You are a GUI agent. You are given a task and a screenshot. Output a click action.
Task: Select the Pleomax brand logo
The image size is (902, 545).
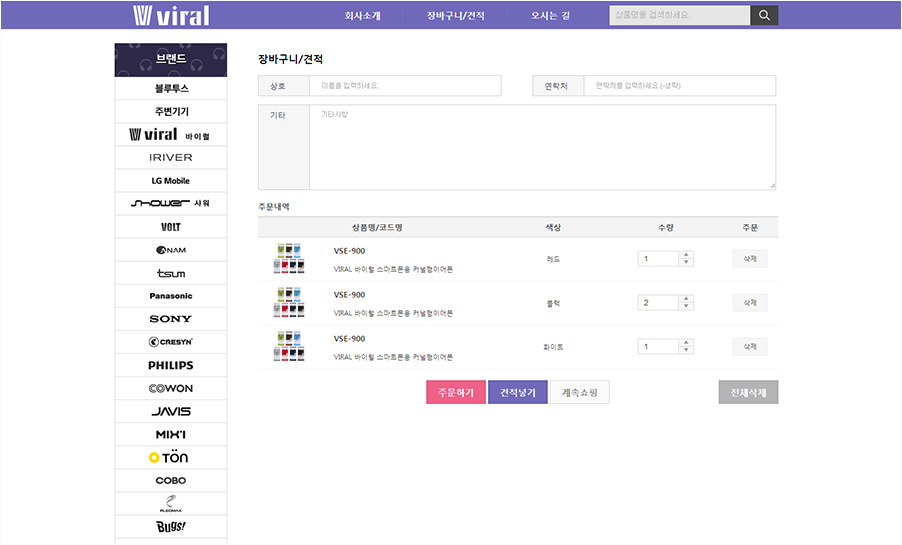tap(171, 504)
